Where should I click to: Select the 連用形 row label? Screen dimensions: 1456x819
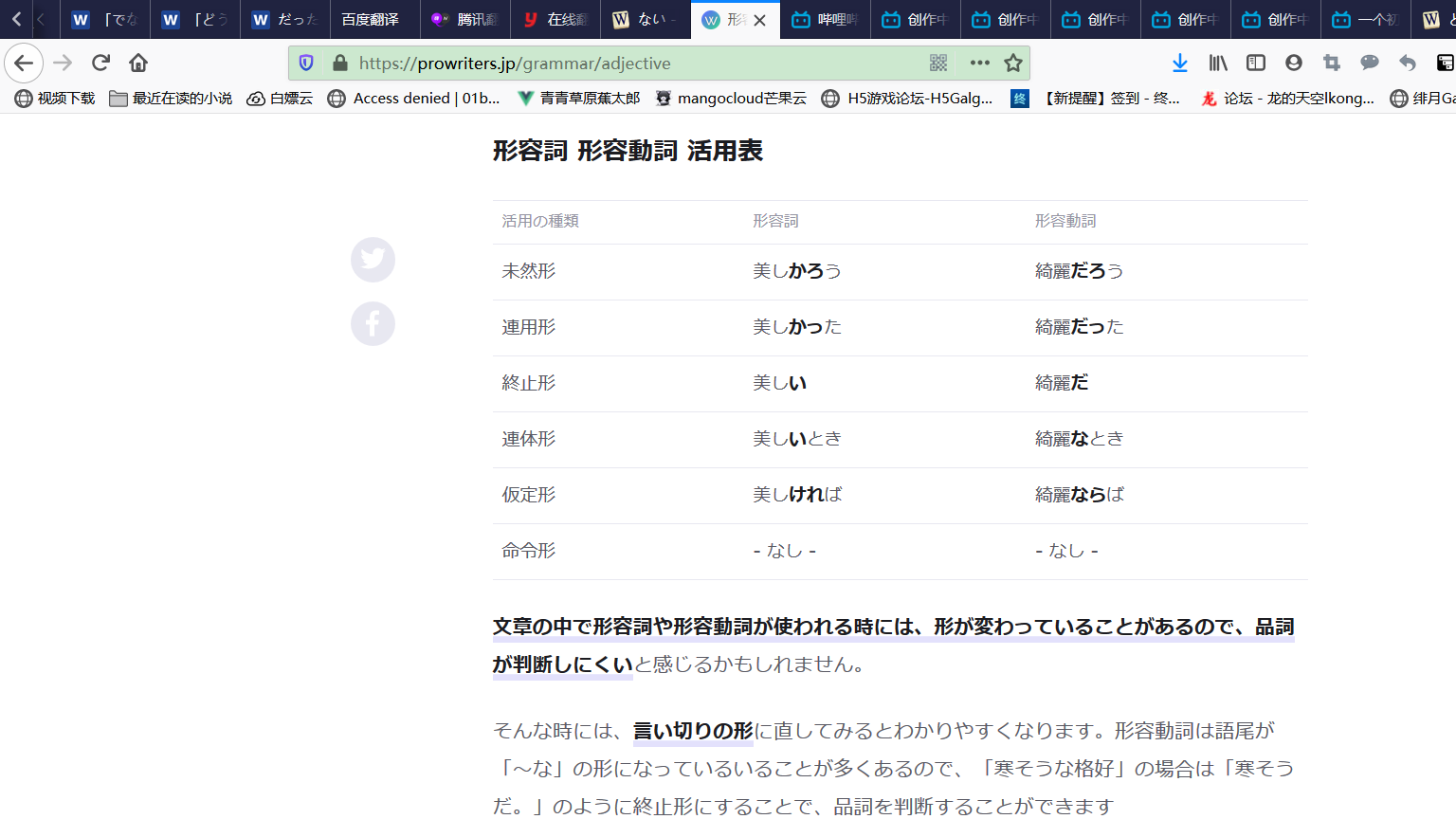[x=529, y=327]
